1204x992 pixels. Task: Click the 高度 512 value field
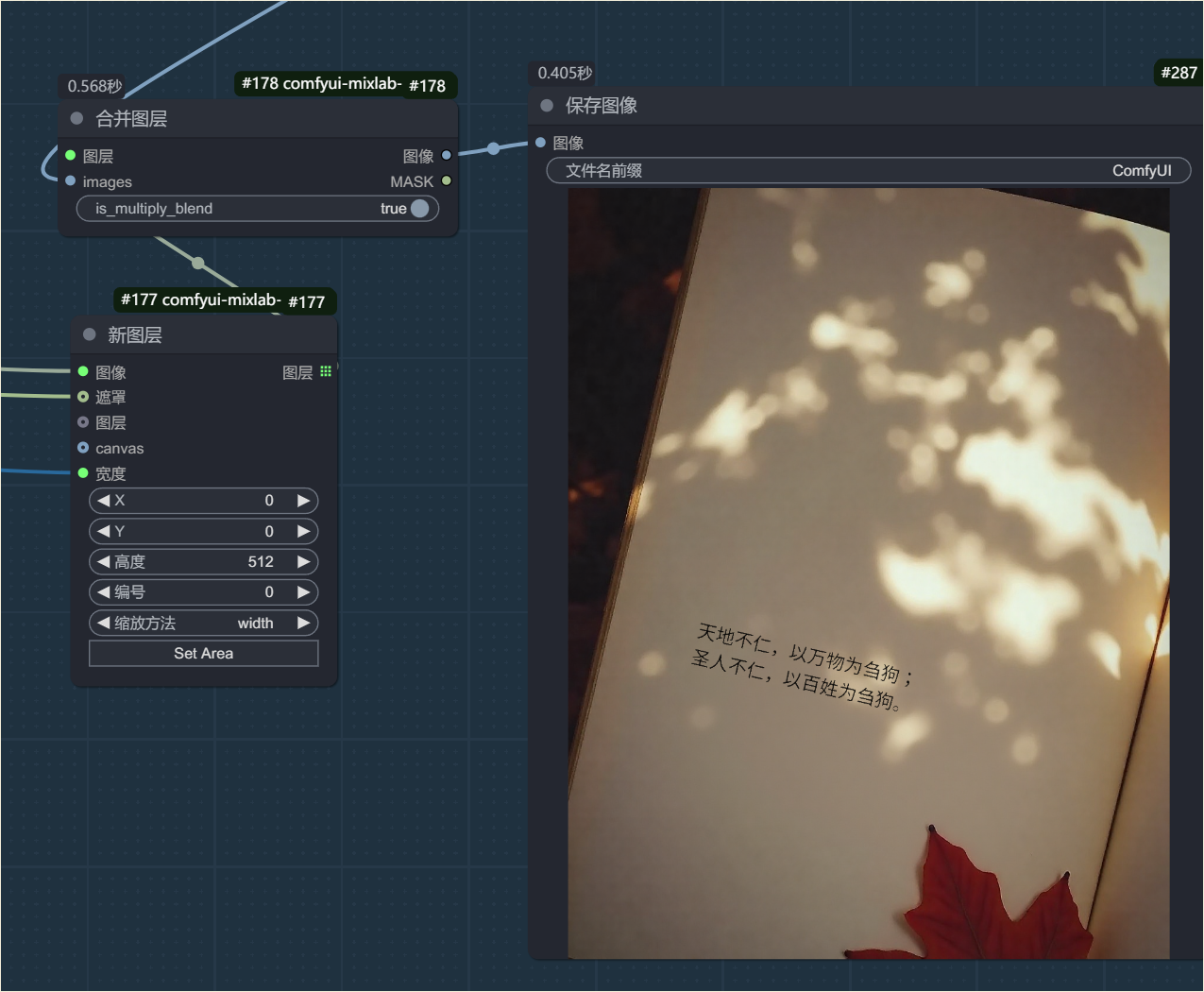click(204, 561)
